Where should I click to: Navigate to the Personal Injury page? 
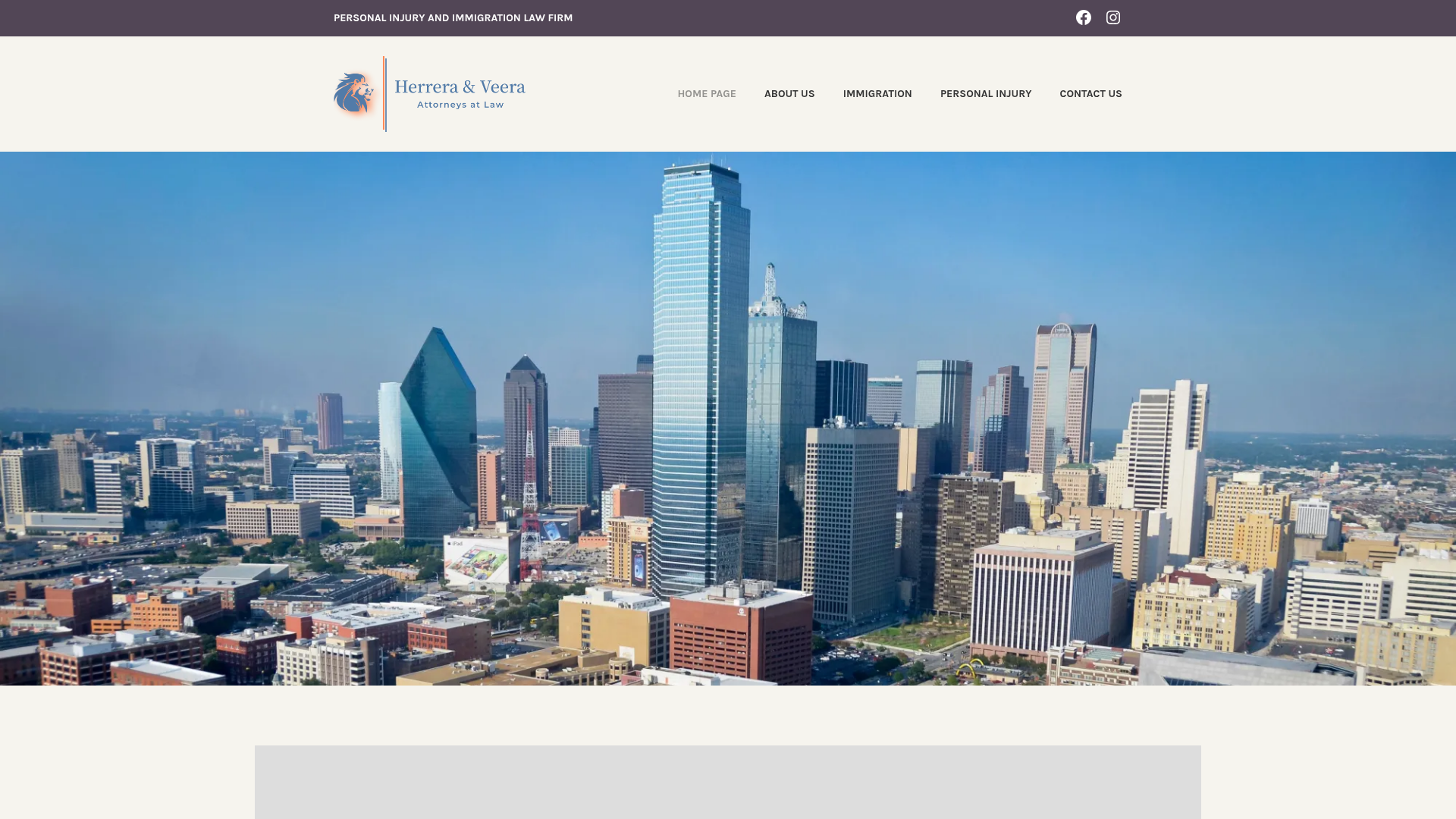pos(985,94)
